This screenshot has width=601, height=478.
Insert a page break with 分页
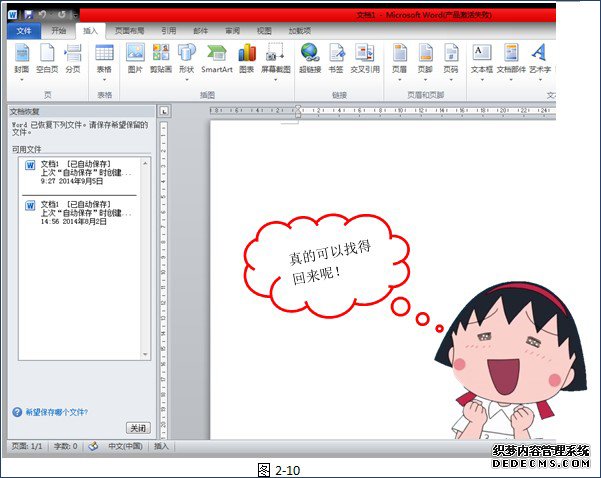[73, 58]
